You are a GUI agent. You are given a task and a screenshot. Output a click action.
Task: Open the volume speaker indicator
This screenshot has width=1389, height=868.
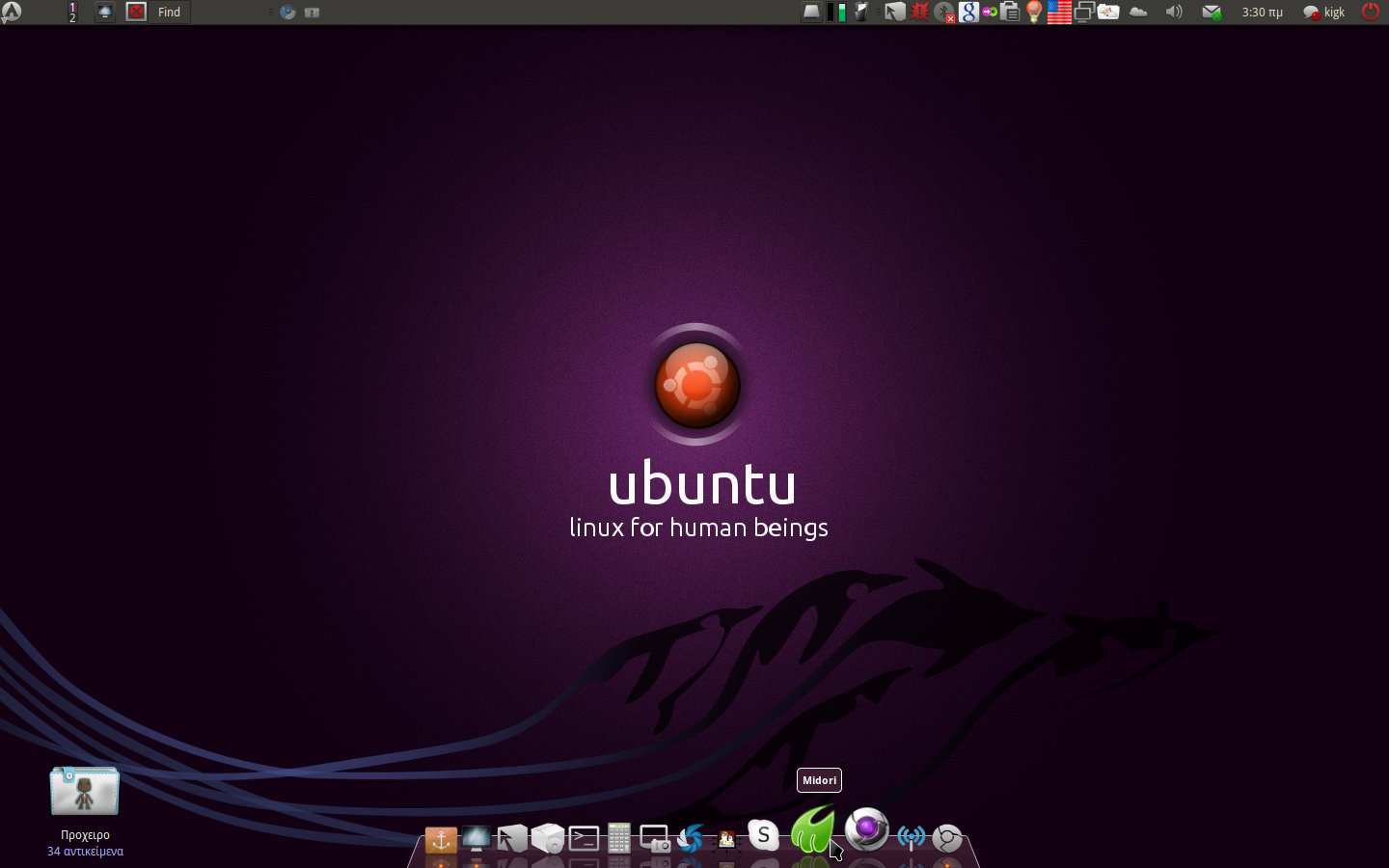[1174, 12]
